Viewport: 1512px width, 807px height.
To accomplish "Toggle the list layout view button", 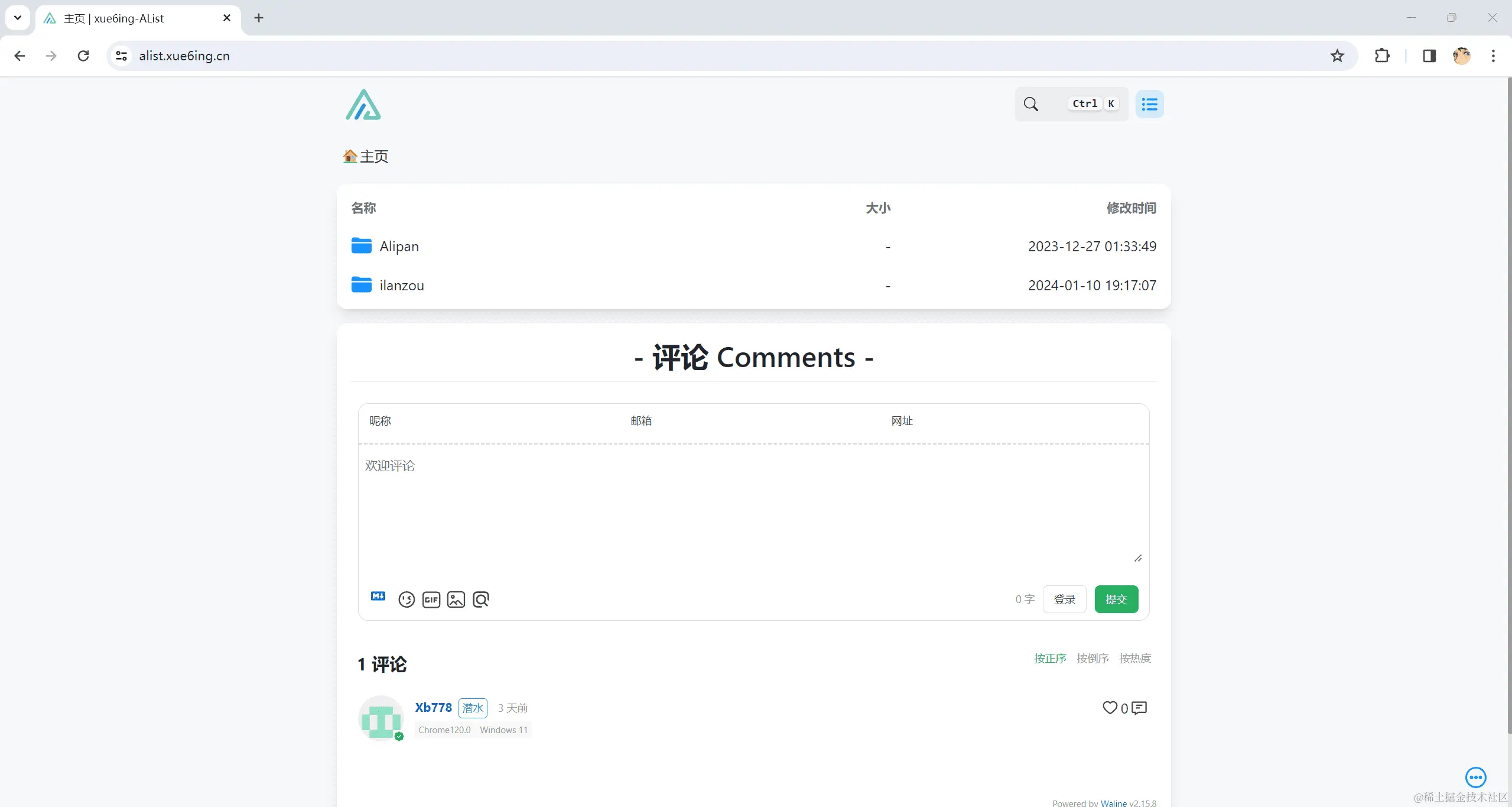I will pyautogui.click(x=1149, y=104).
